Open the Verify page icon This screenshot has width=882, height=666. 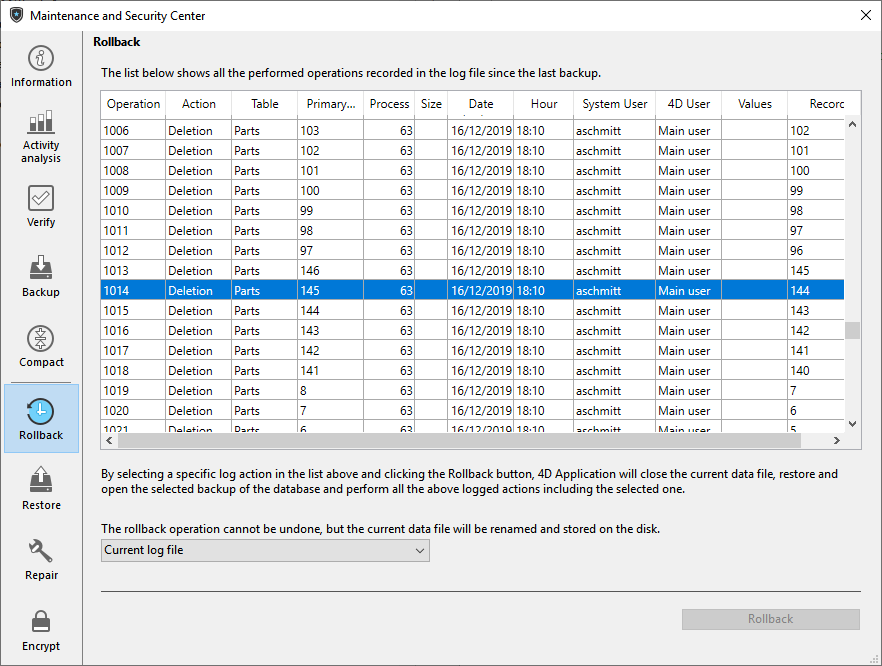click(x=41, y=199)
